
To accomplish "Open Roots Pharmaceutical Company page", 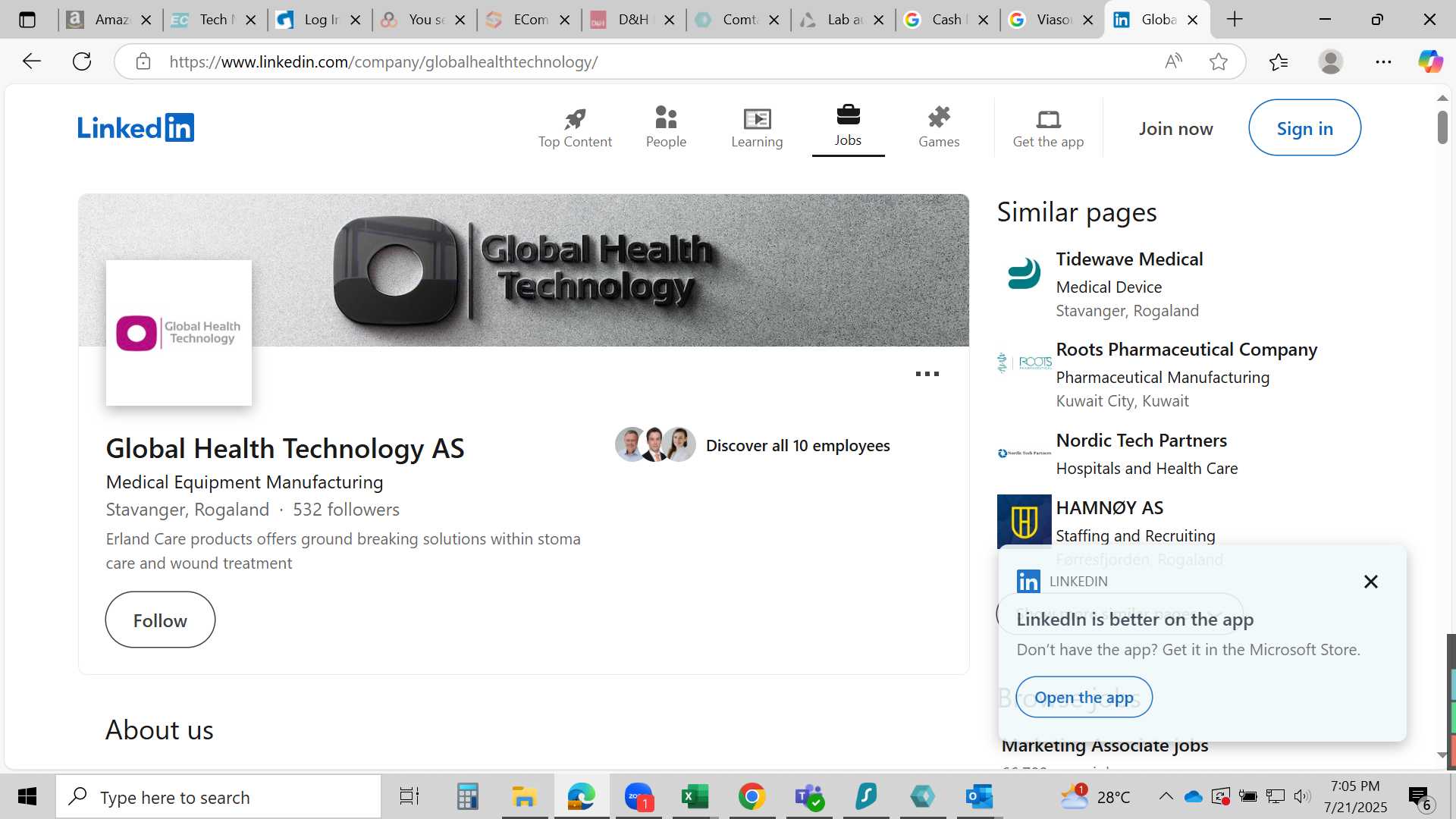I will [1186, 350].
